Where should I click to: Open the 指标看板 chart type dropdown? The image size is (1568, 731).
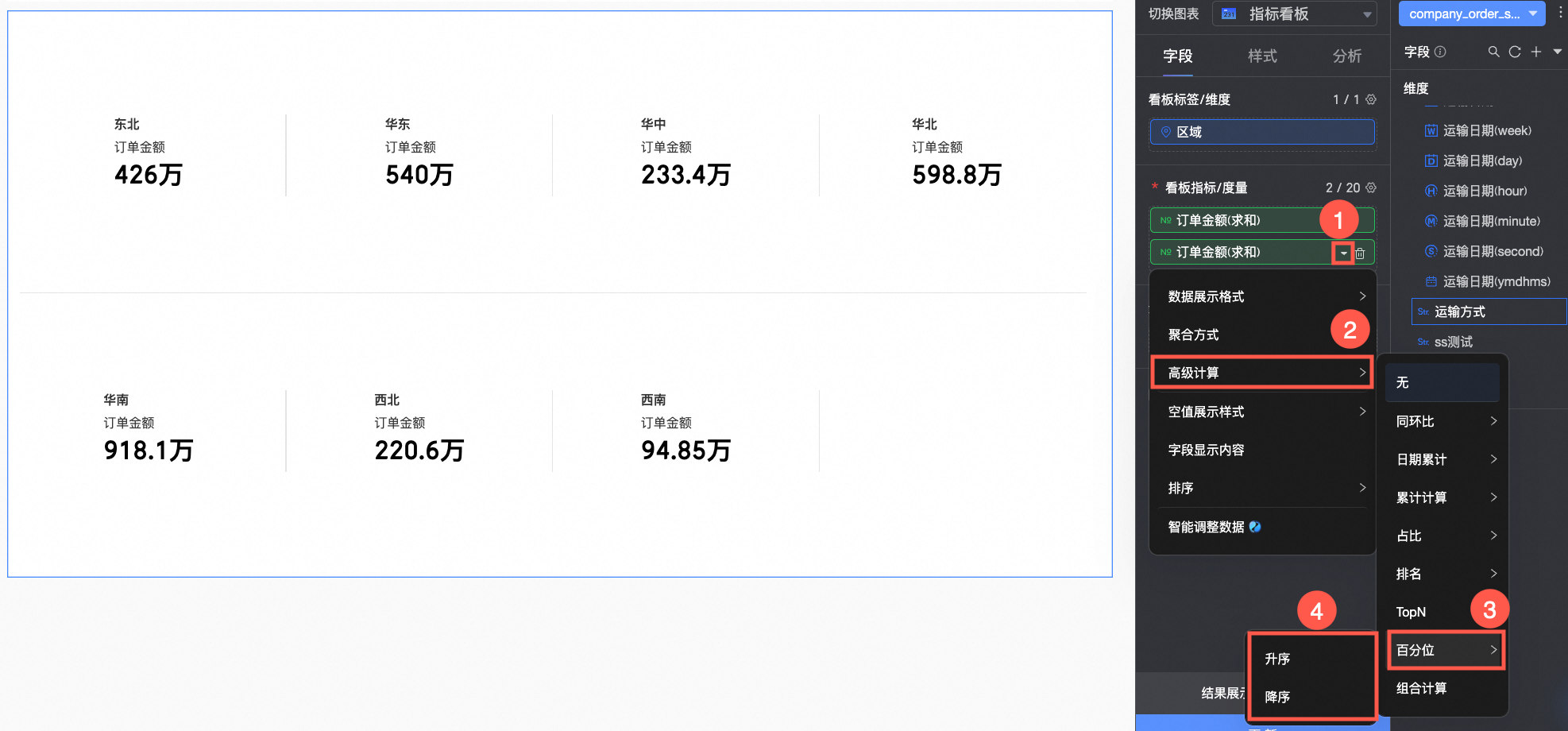click(x=1295, y=14)
